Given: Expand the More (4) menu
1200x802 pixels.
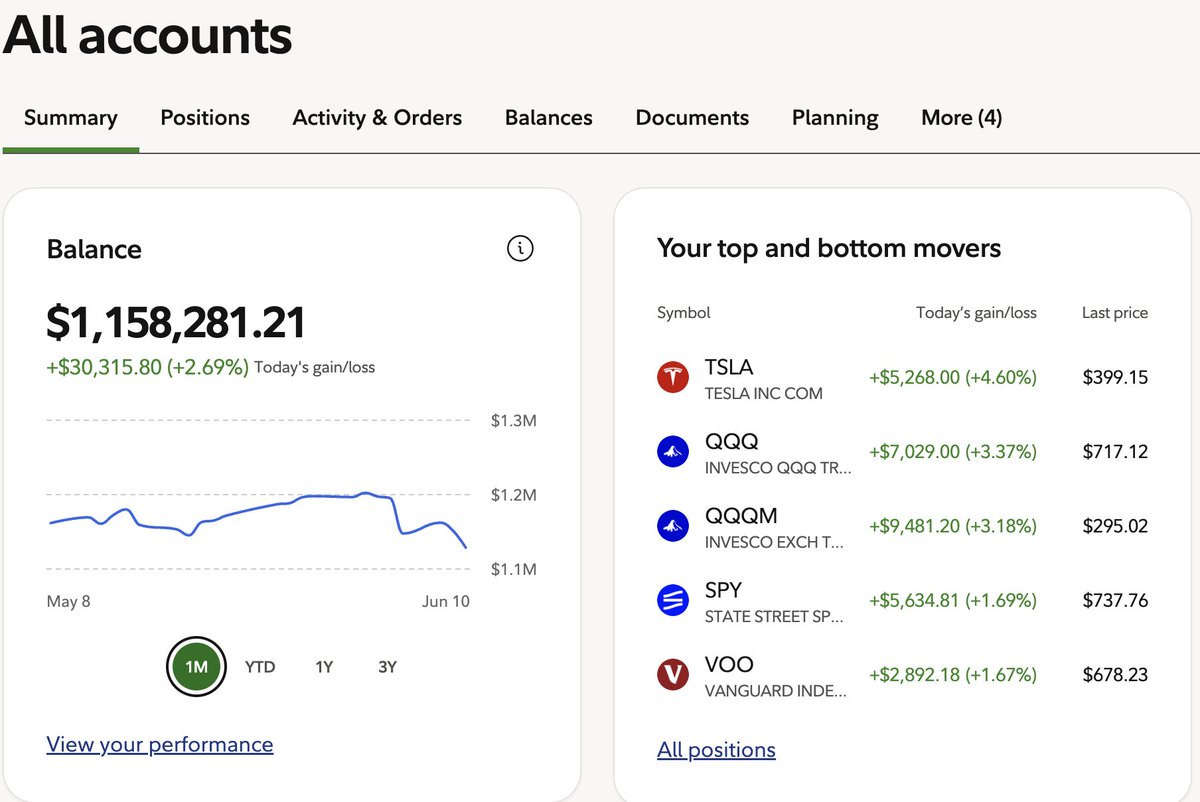Looking at the screenshot, I should pyautogui.click(x=961, y=118).
